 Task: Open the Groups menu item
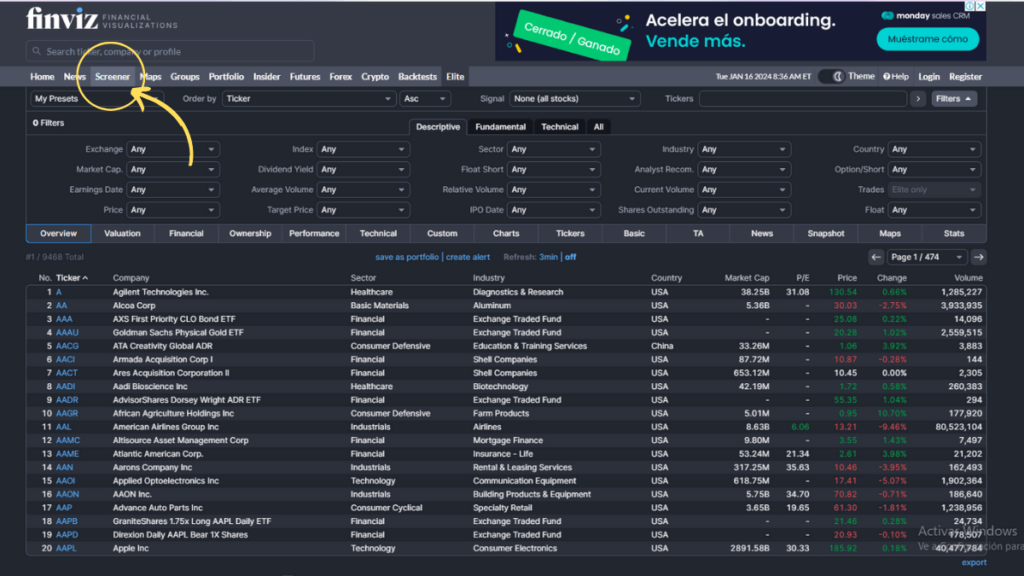[185, 76]
